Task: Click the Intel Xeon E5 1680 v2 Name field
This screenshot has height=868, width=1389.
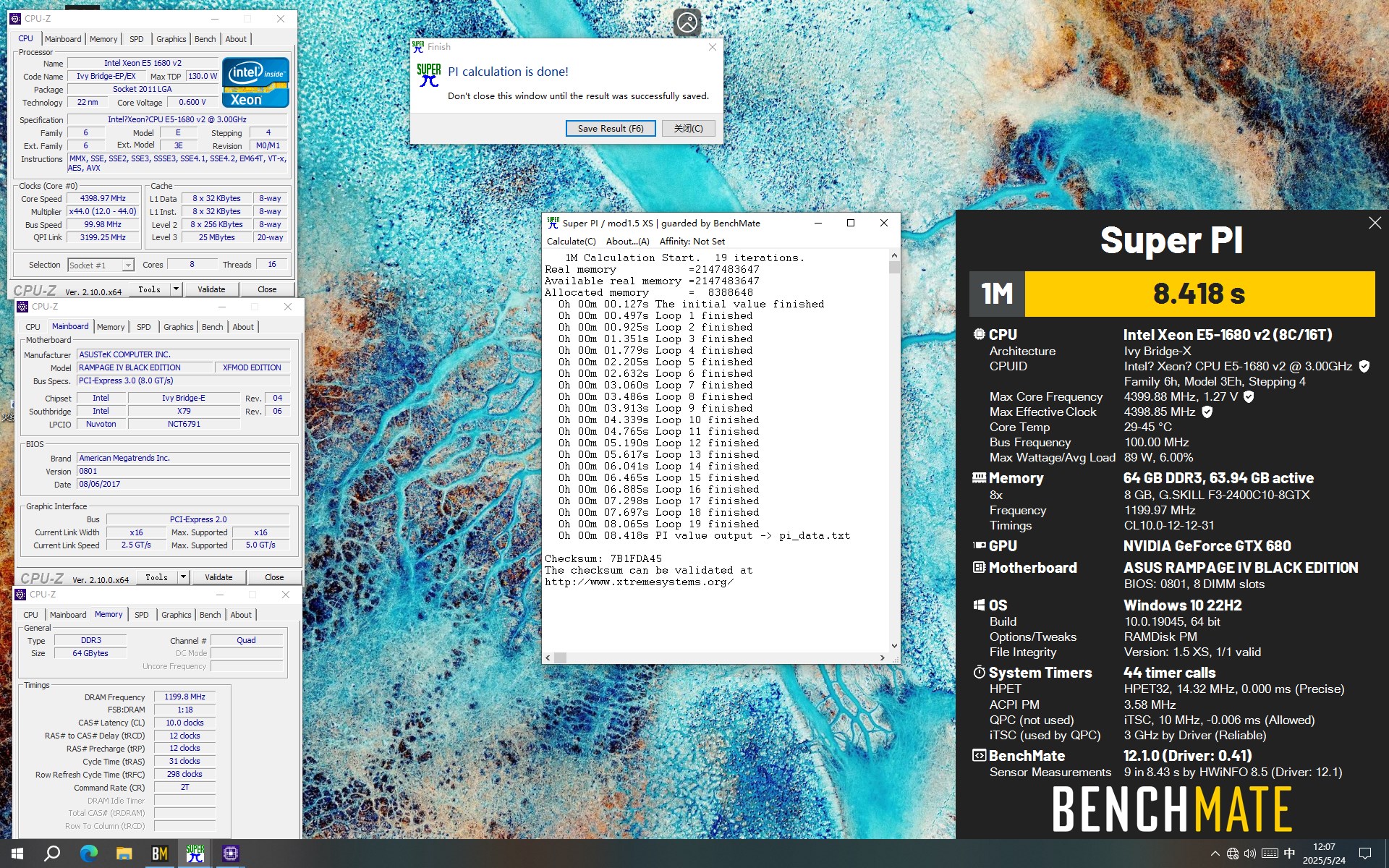Action: (143, 63)
